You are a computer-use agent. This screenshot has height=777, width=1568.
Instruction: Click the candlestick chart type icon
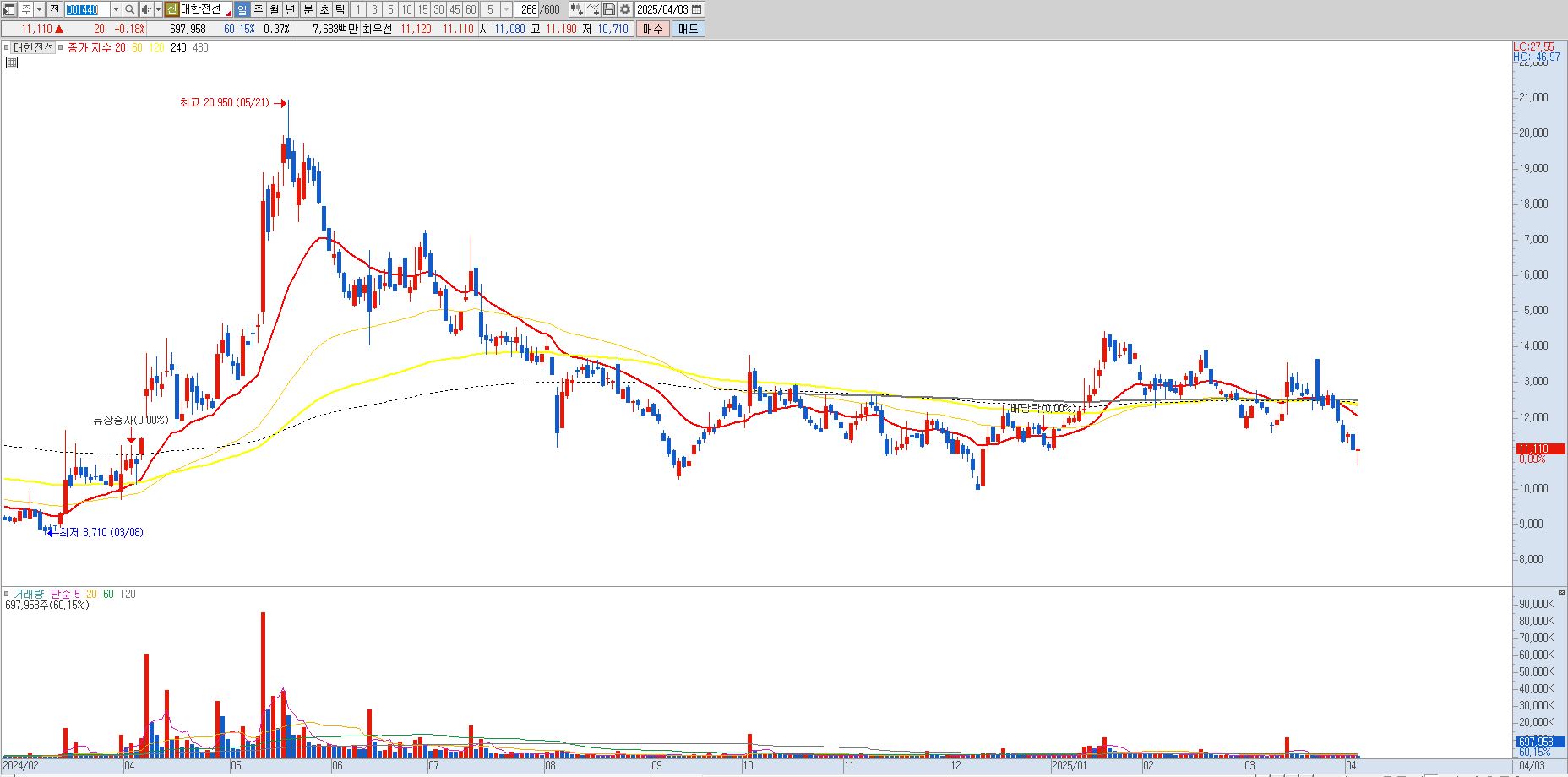(577, 9)
